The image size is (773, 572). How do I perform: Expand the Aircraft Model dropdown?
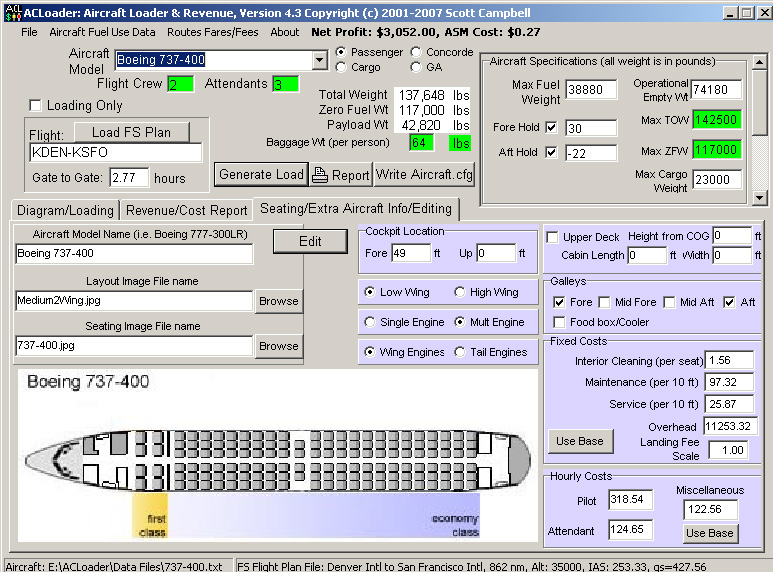click(319, 60)
